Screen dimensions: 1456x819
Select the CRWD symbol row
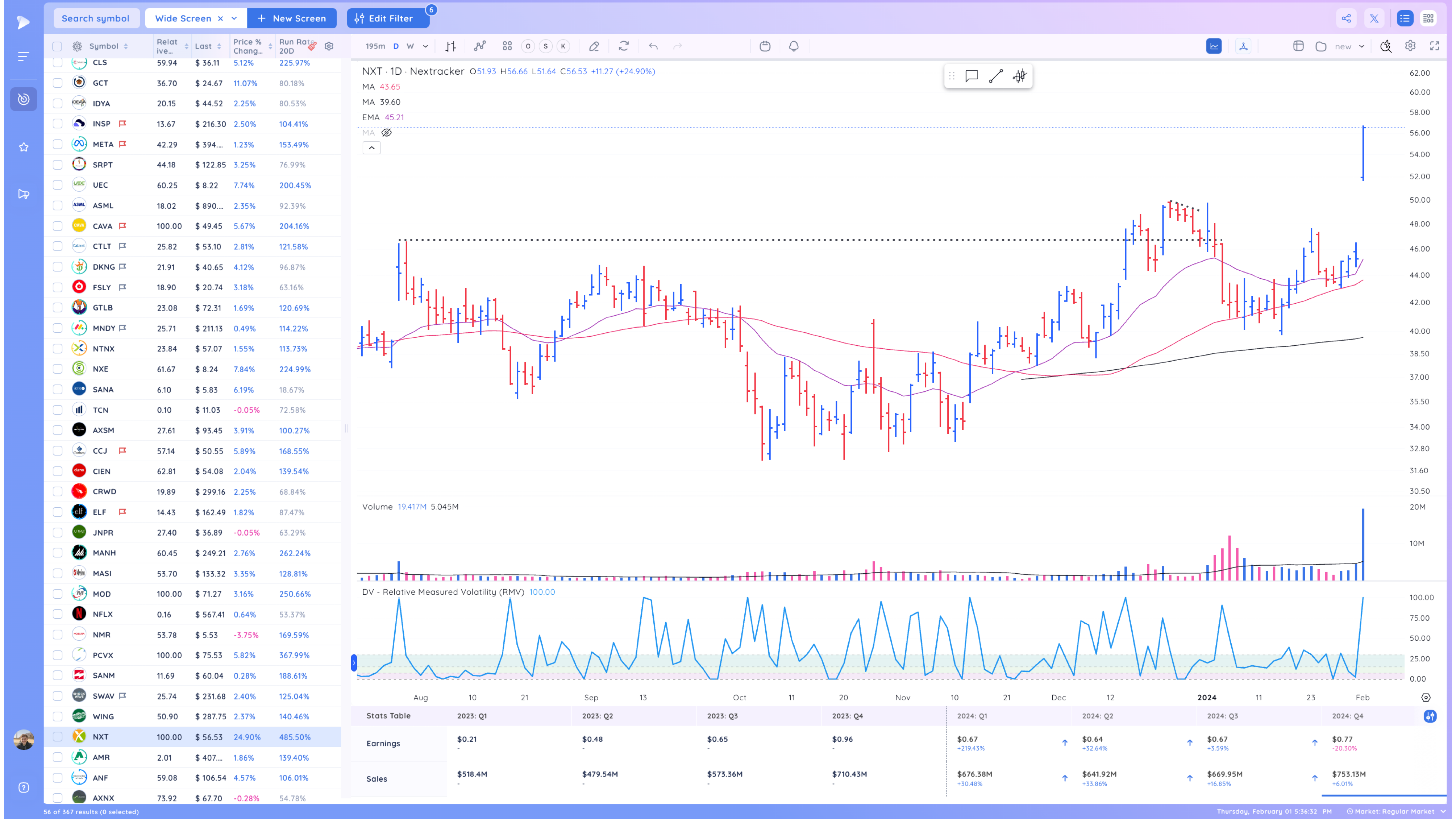pyautogui.click(x=192, y=492)
